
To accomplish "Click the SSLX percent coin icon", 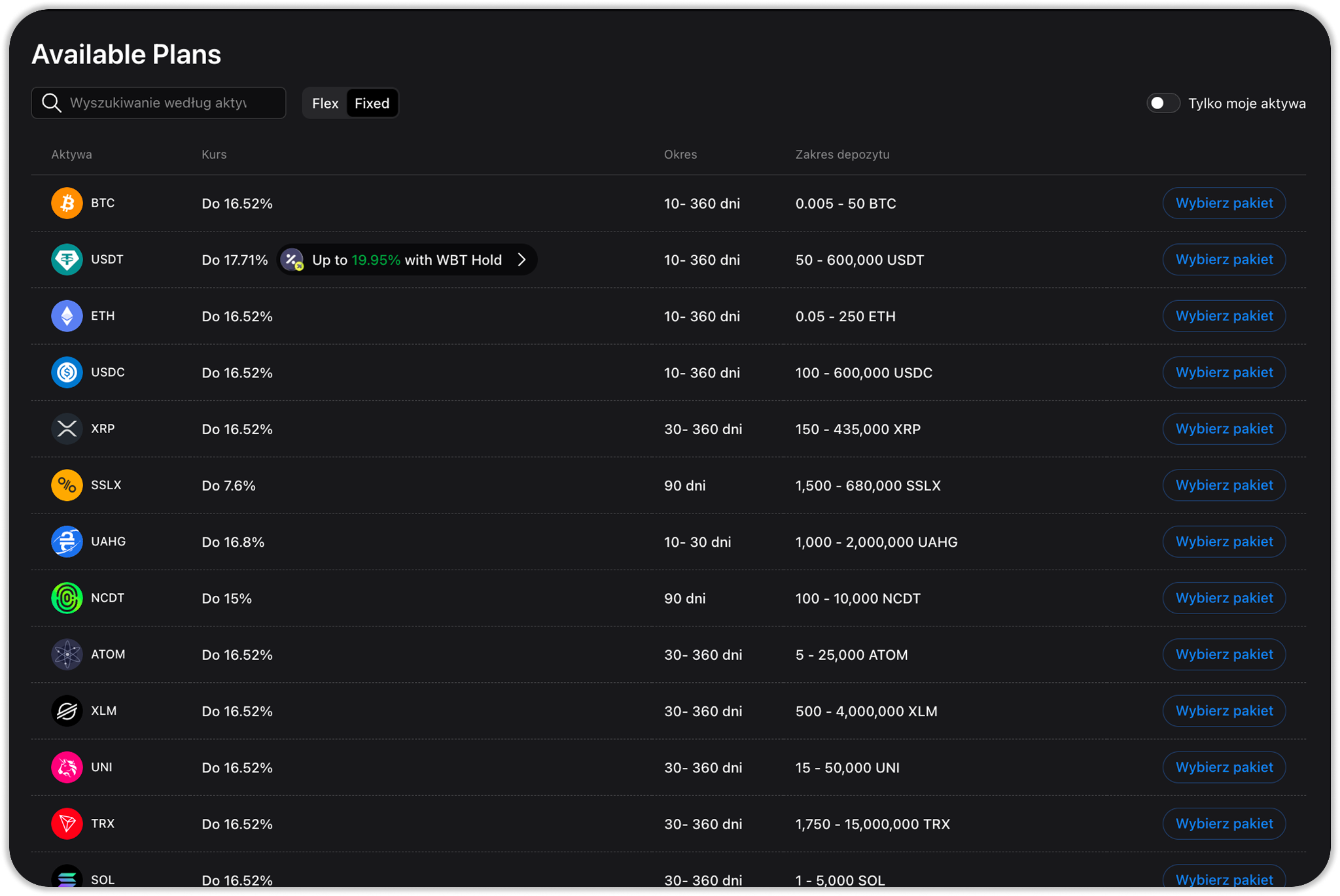I will click(67, 485).
